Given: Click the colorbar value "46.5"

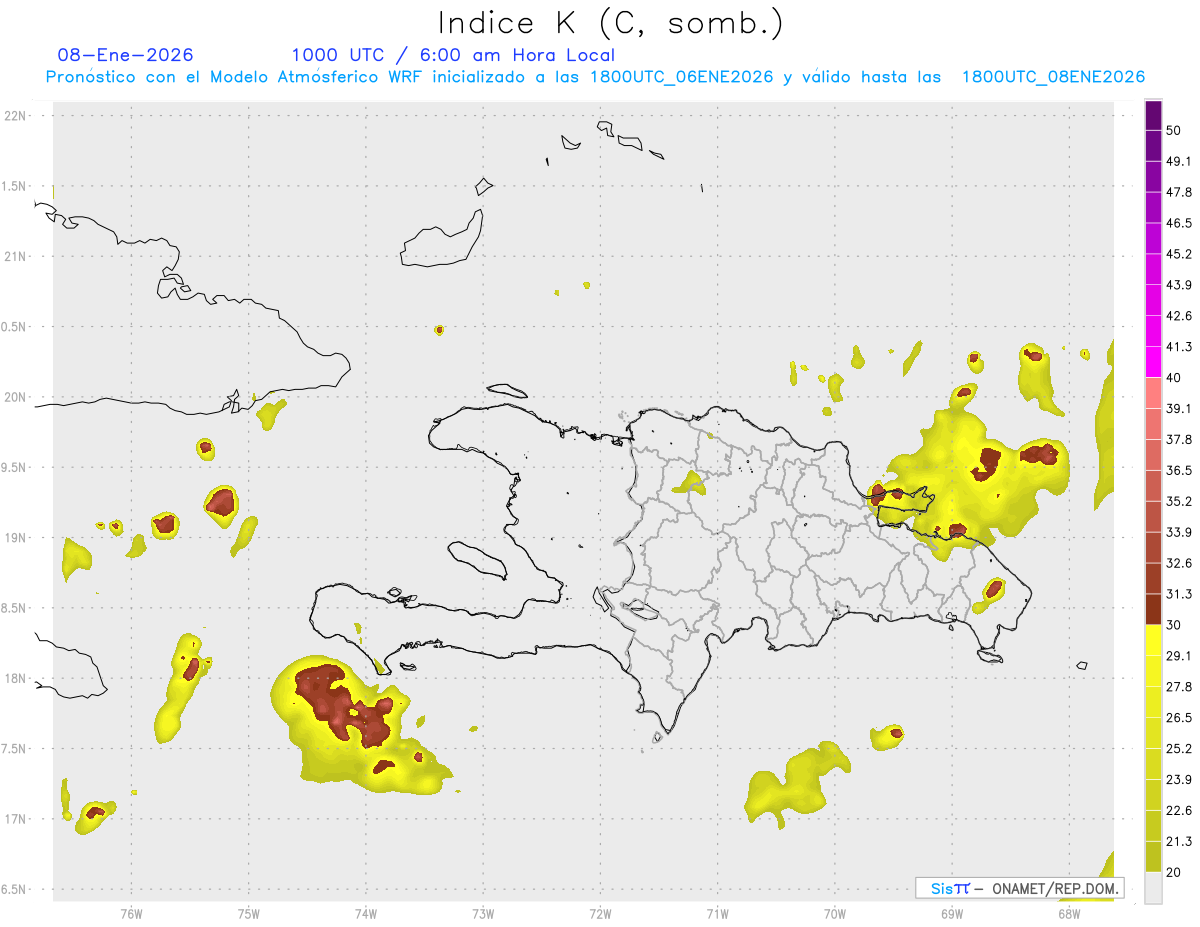Looking at the screenshot, I should (x=1179, y=223).
